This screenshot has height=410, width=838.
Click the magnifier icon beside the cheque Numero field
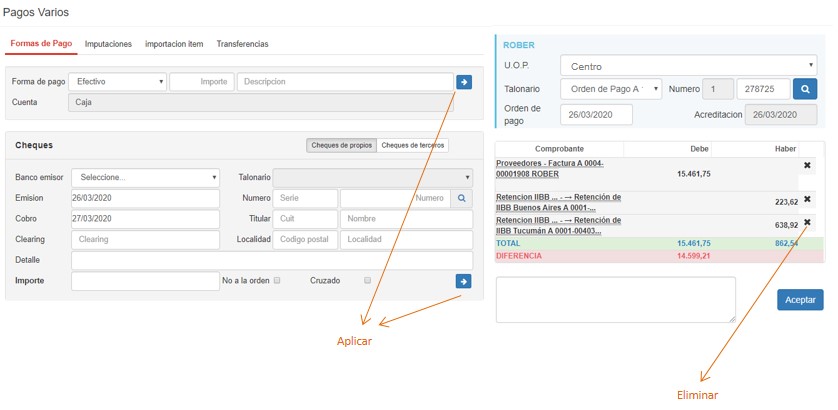click(461, 198)
